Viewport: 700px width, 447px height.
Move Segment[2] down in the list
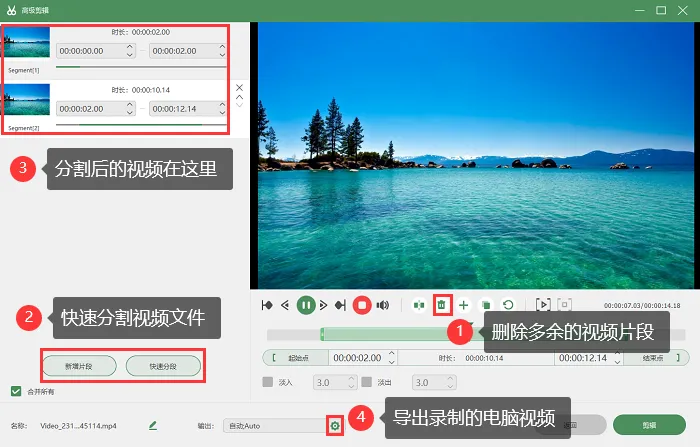[x=240, y=105]
